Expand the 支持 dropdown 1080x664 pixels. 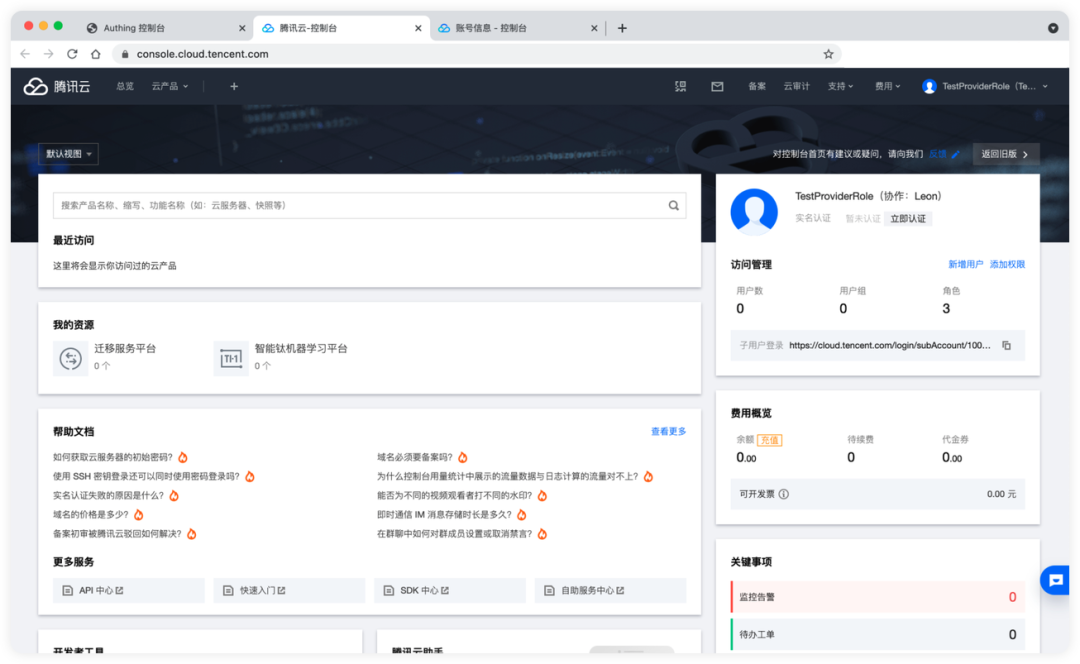tap(840, 86)
